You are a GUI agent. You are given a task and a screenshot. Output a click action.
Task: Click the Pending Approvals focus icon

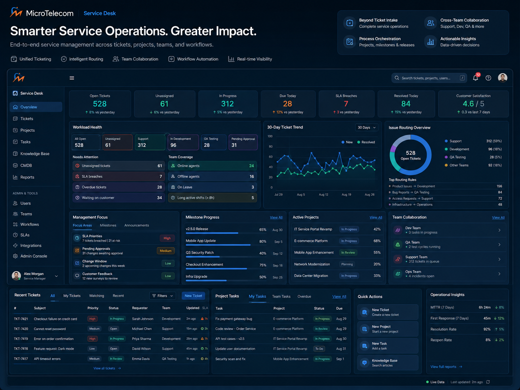(77, 251)
